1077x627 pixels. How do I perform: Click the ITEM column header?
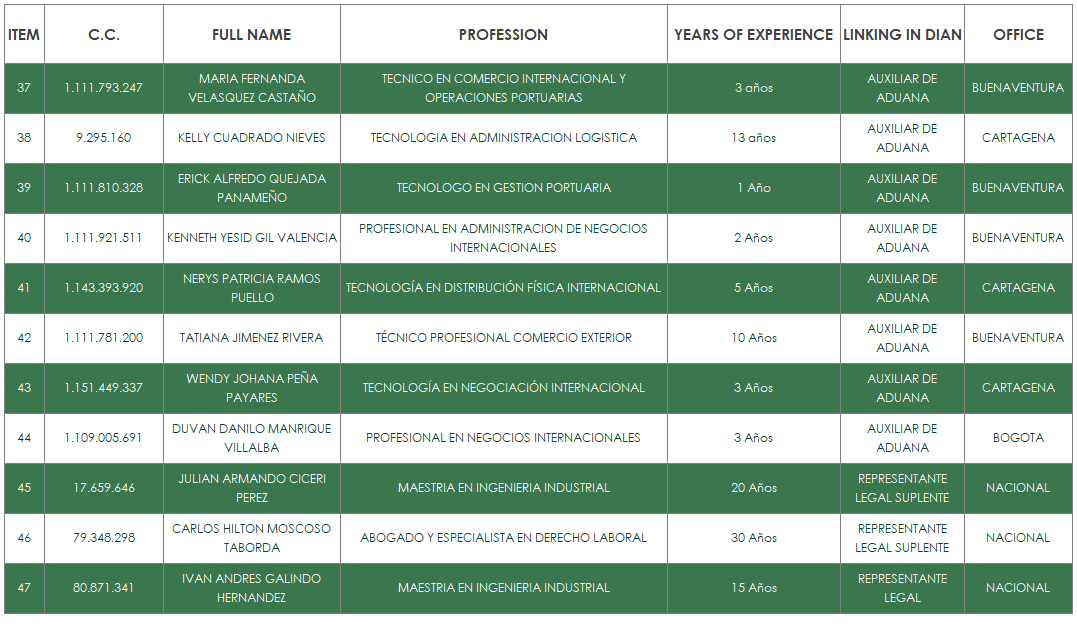(24, 34)
